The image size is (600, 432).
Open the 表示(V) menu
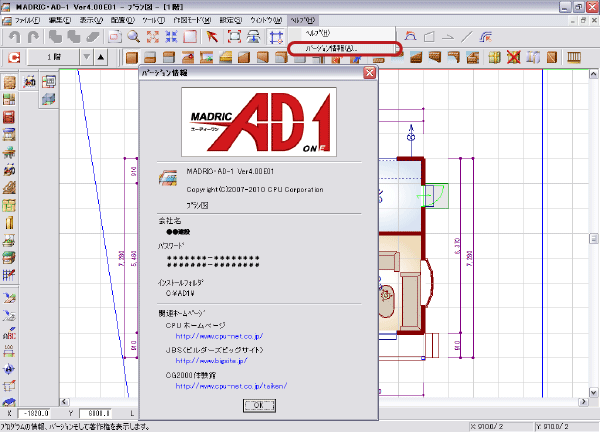91,20
